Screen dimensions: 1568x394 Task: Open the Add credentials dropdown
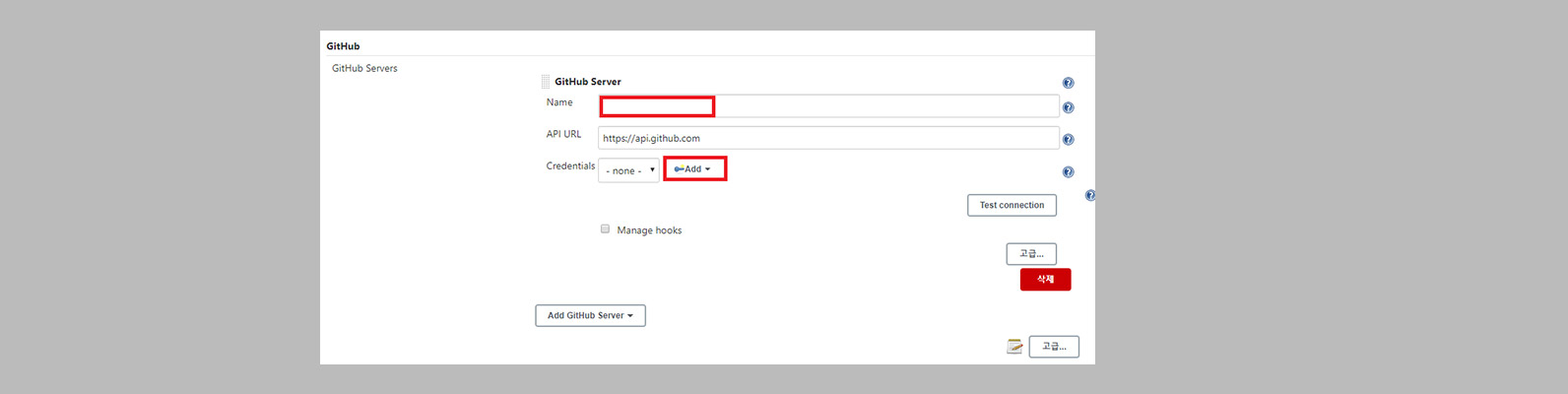click(694, 169)
